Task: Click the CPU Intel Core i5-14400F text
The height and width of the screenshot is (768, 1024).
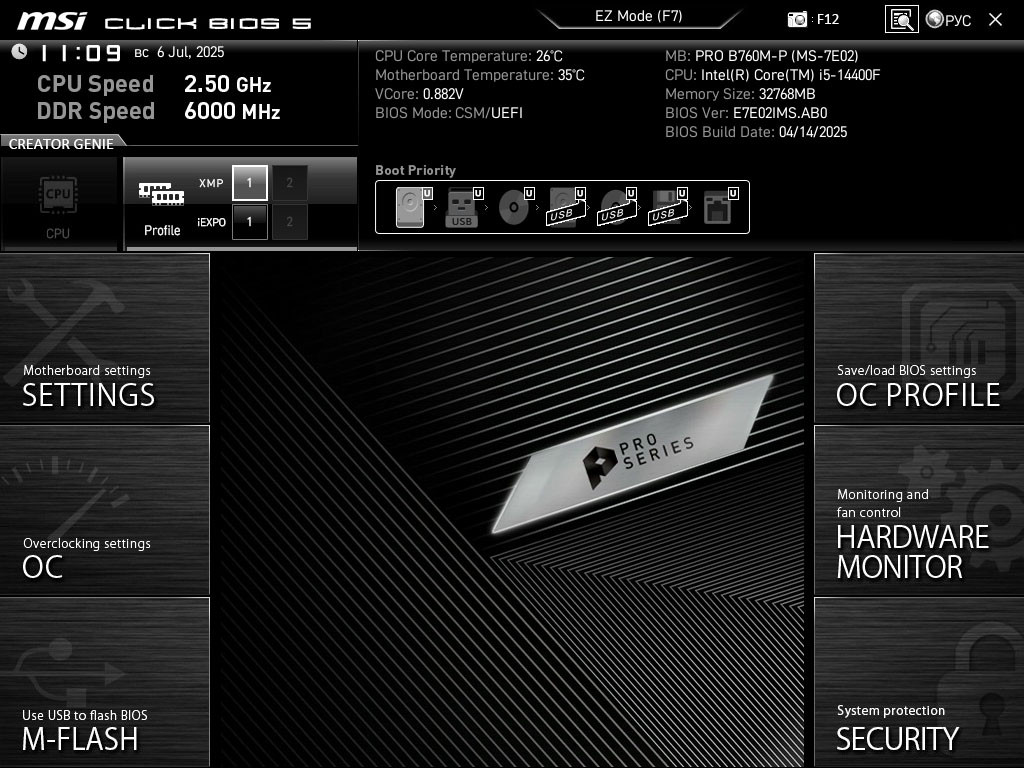Action: click(x=773, y=75)
